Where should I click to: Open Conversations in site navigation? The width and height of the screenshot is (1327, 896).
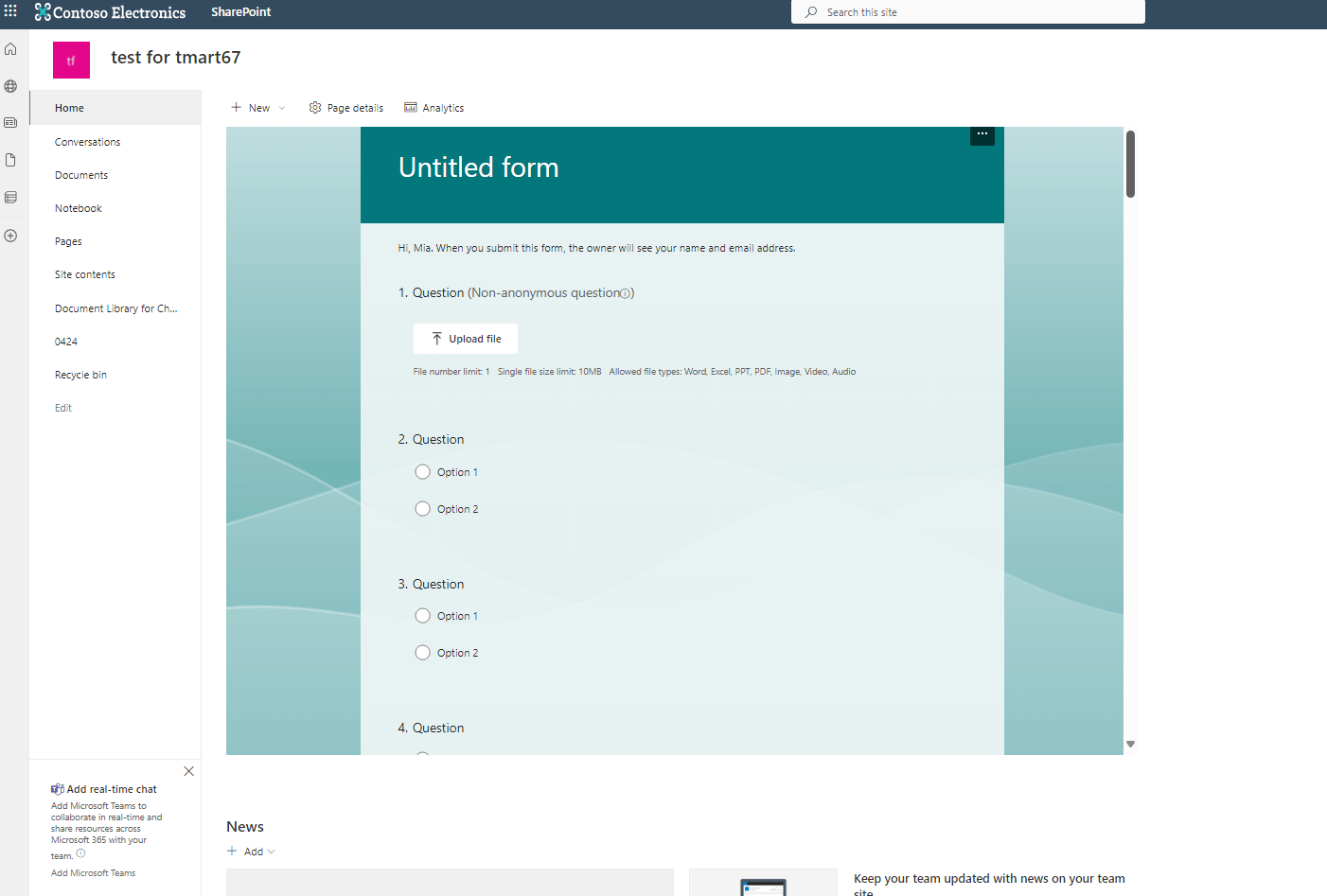click(x=87, y=142)
